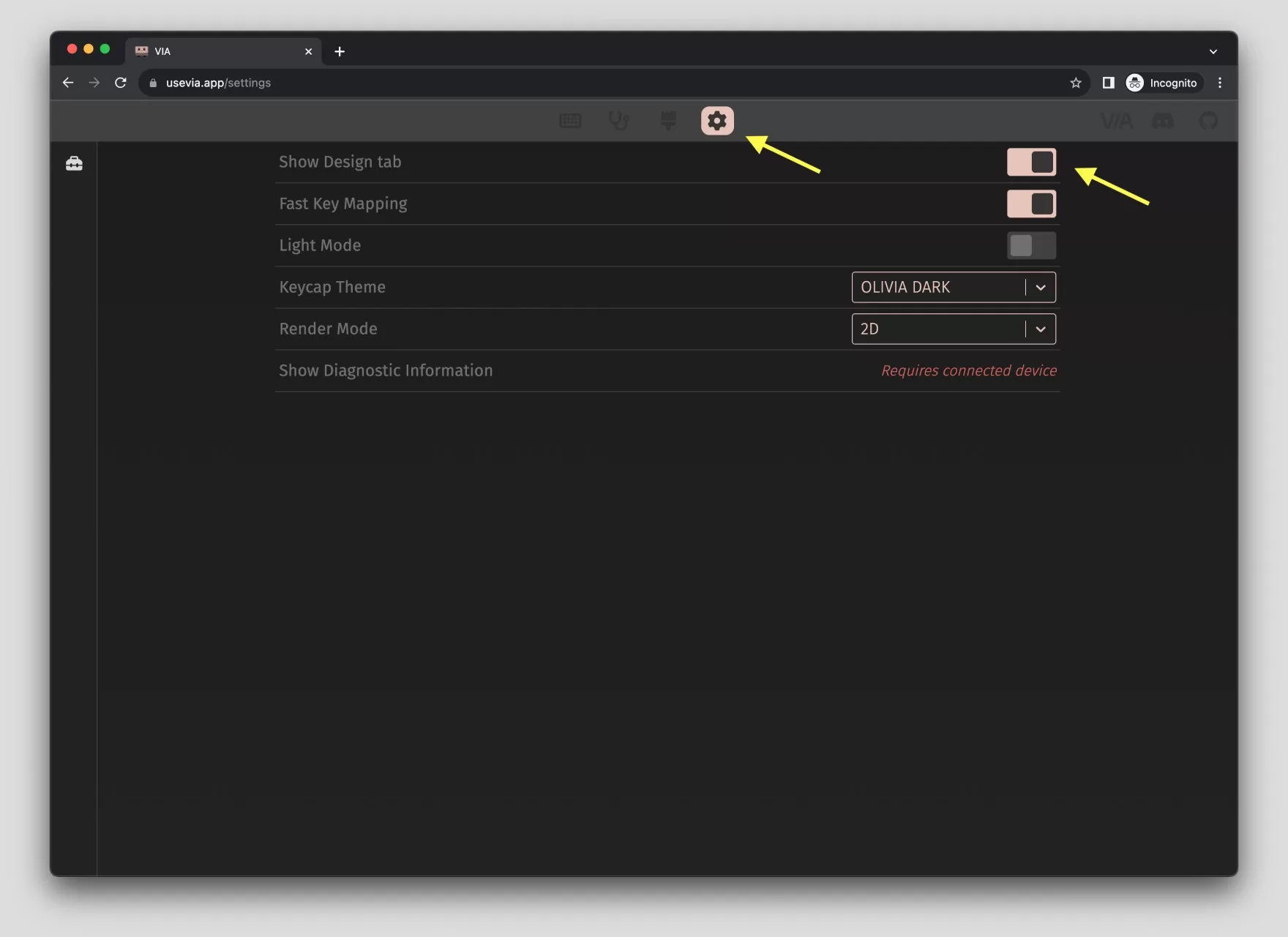Enable the Light Mode toggle
This screenshot has height=937, width=1288.
tap(1031, 245)
